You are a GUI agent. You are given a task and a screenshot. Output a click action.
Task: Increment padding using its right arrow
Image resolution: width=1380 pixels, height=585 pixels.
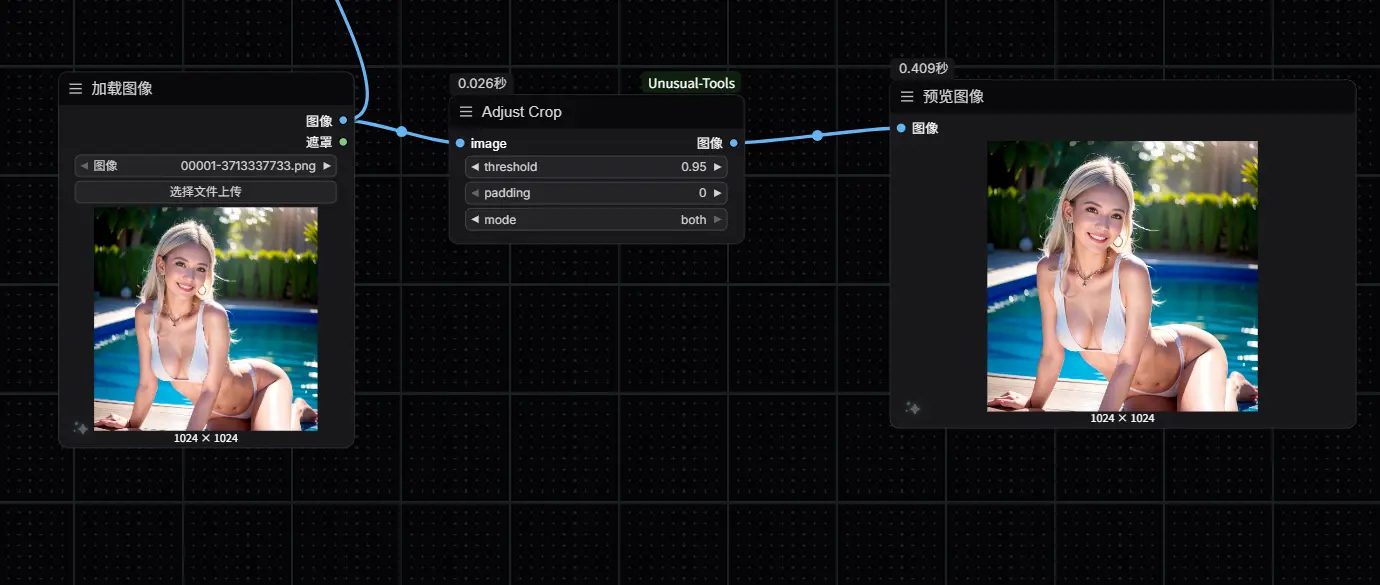point(716,193)
